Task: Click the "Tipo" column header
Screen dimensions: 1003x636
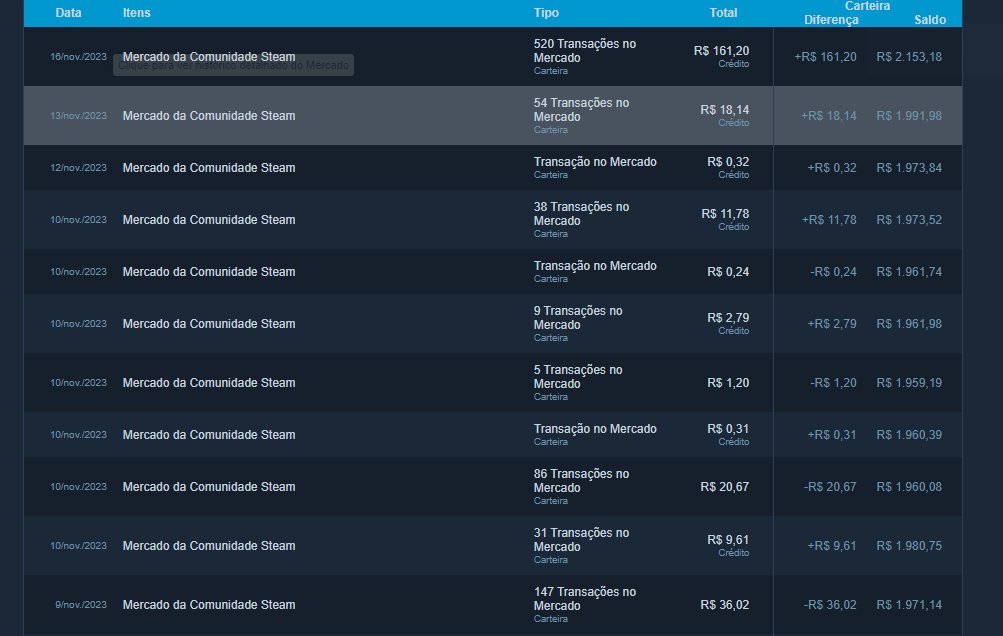Action: [x=546, y=13]
